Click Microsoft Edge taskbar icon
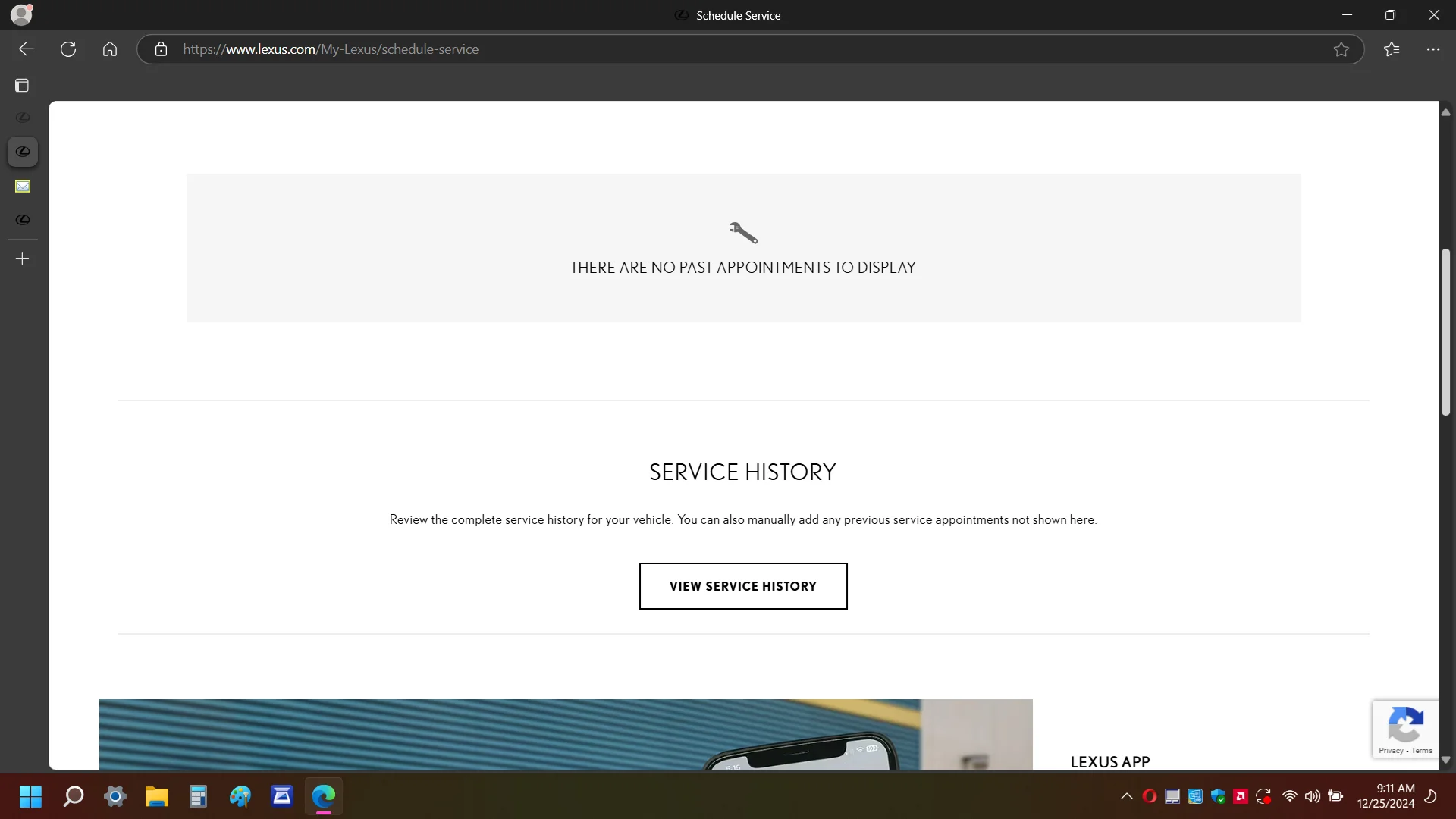 click(x=324, y=796)
